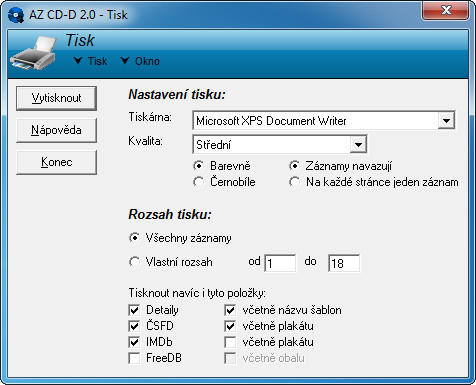Choose Na každé stránce jeden záznam

click(294, 182)
